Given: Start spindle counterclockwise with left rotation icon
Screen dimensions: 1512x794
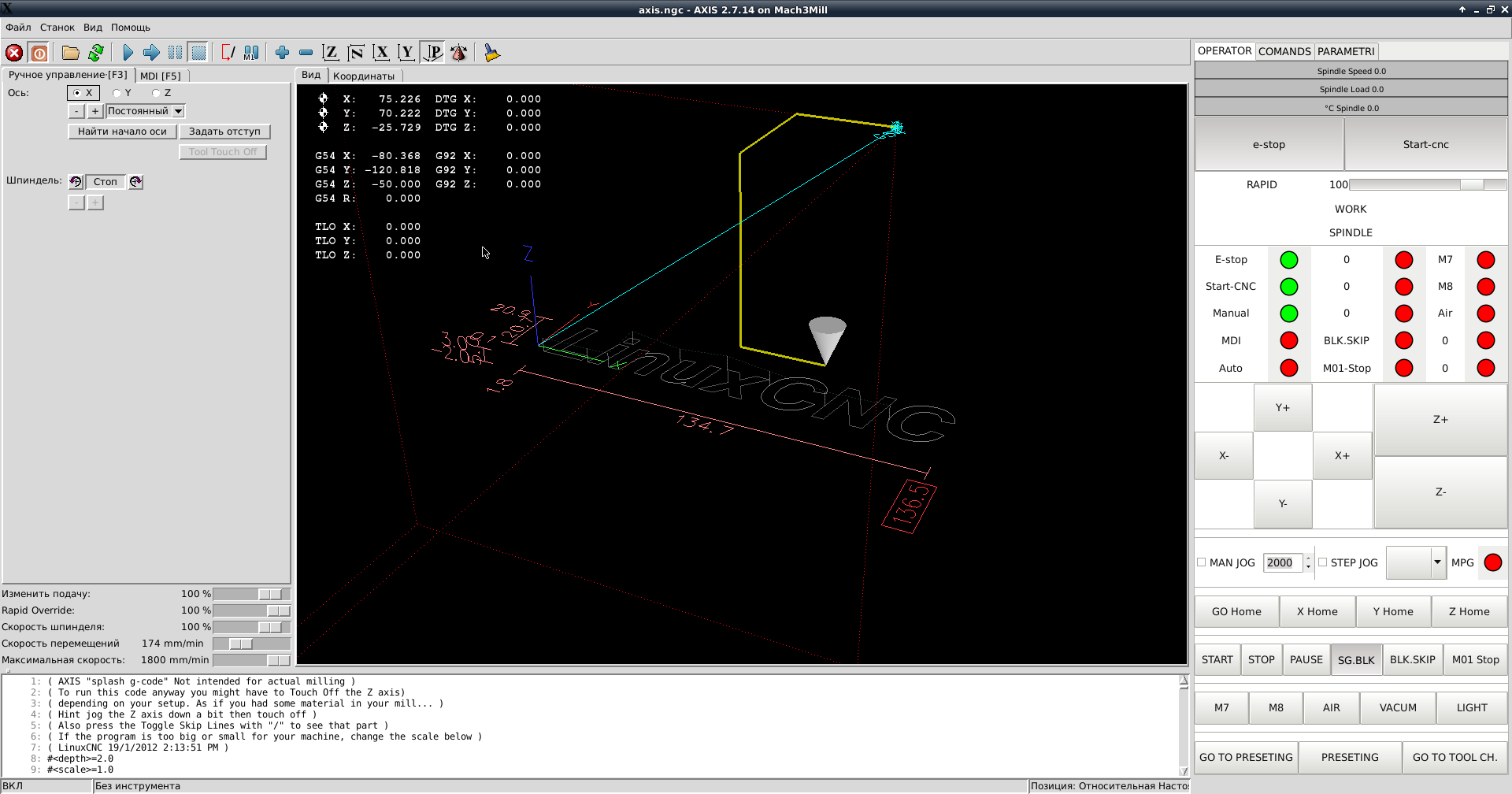Looking at the screenshot, I should coord(76,182).
